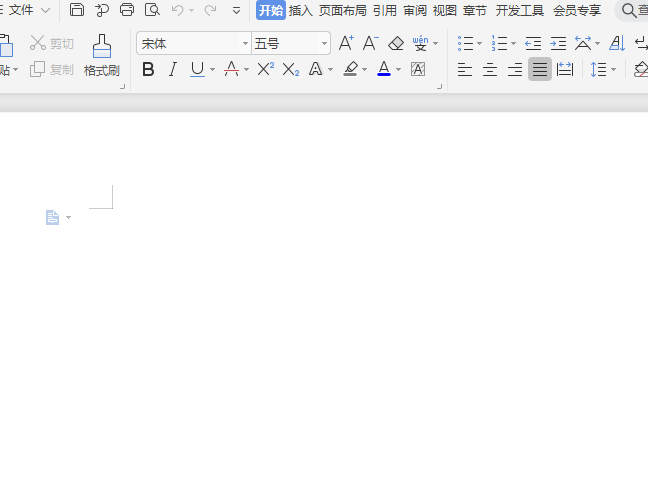Viewport: 648px width, 495px height.
Task: Click the document page icon in left margin
Action: (x=53, y=217)
